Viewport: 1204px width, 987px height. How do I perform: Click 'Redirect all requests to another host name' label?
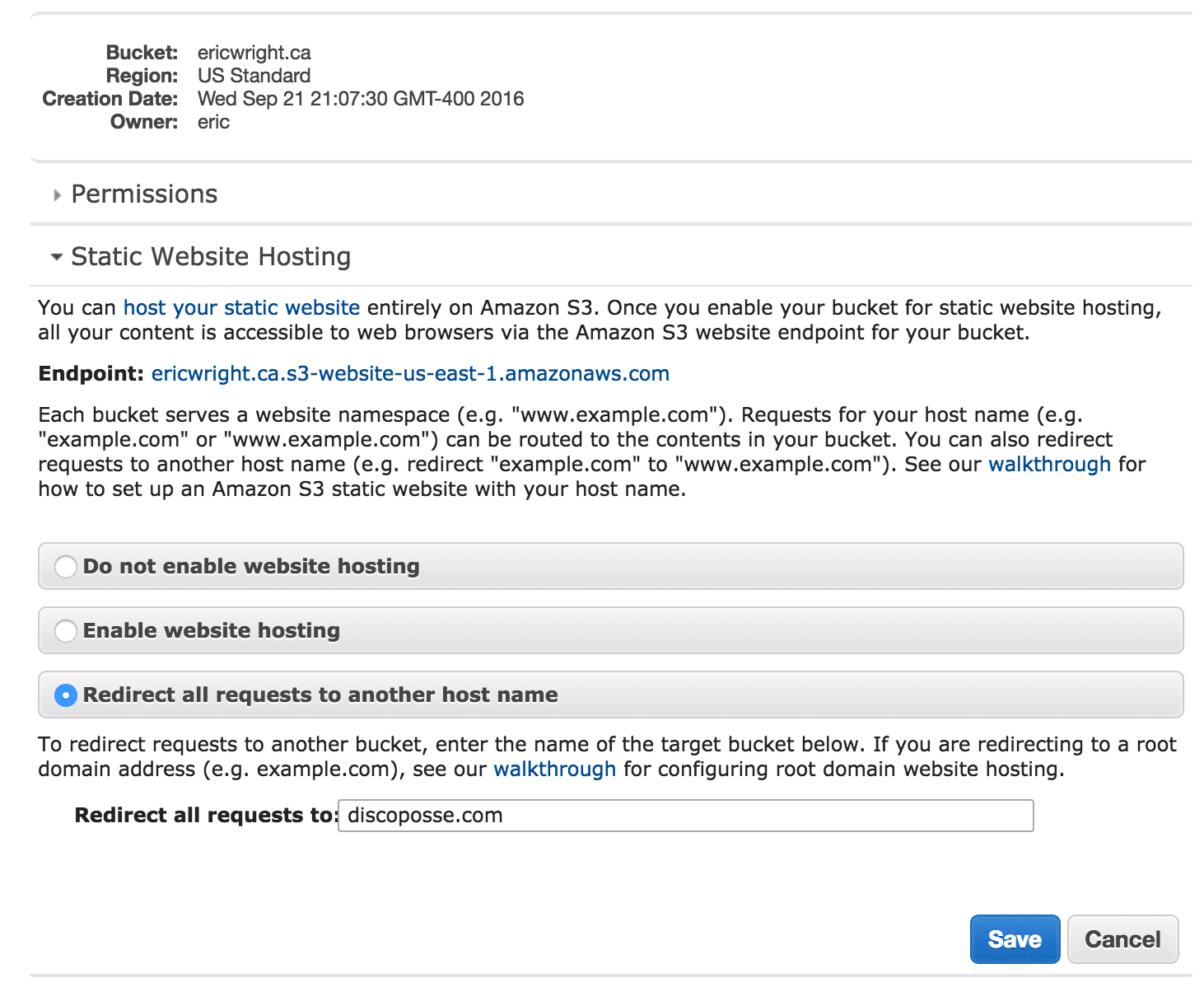(x=320, y=695)
